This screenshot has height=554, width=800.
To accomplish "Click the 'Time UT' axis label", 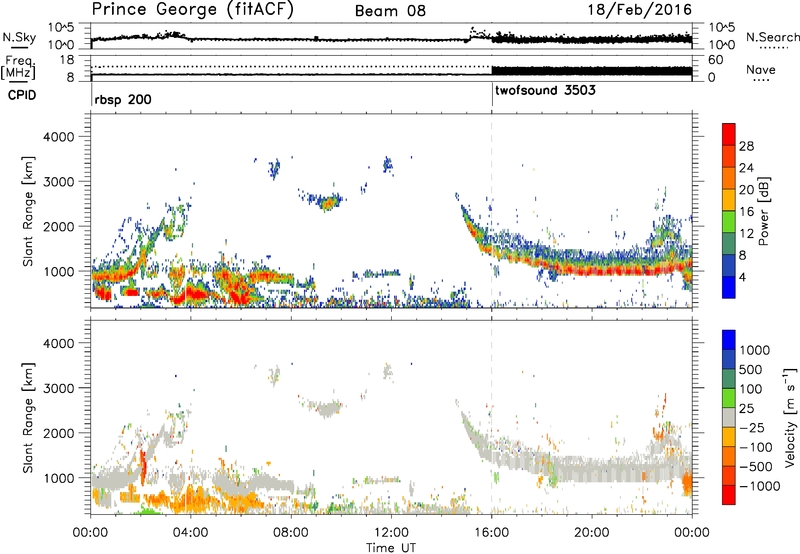I will [391, 548].
